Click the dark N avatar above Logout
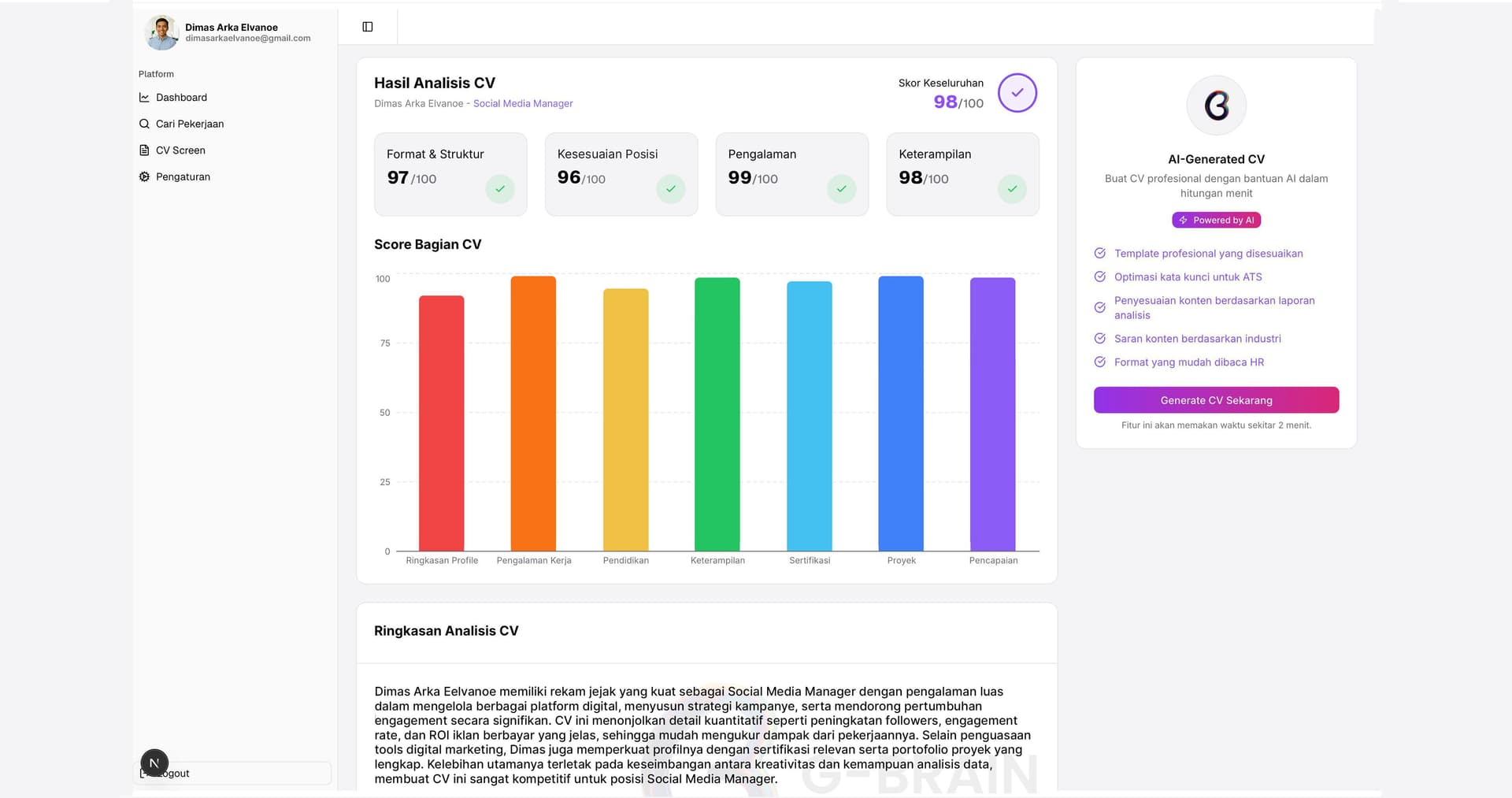Screen dimensions: 1512x798 click(x=154, y=763)
